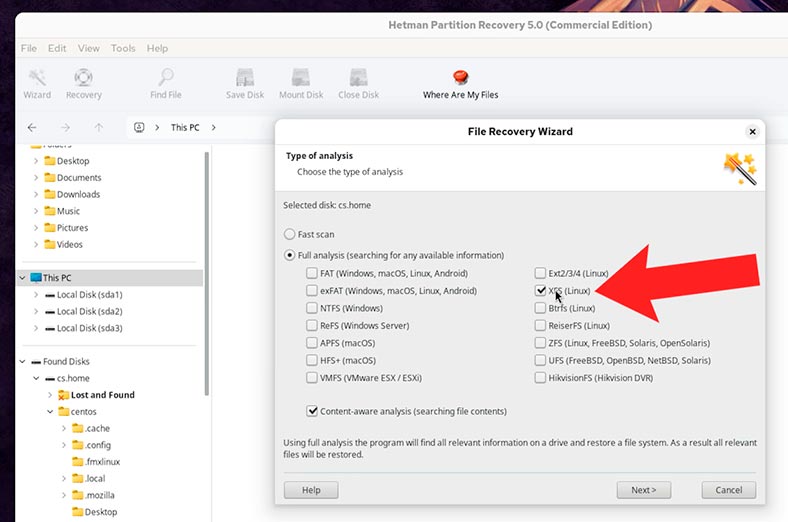Go forward with the right arrow
This screenshot has height=522, width=788.
(x=65, y=128)
